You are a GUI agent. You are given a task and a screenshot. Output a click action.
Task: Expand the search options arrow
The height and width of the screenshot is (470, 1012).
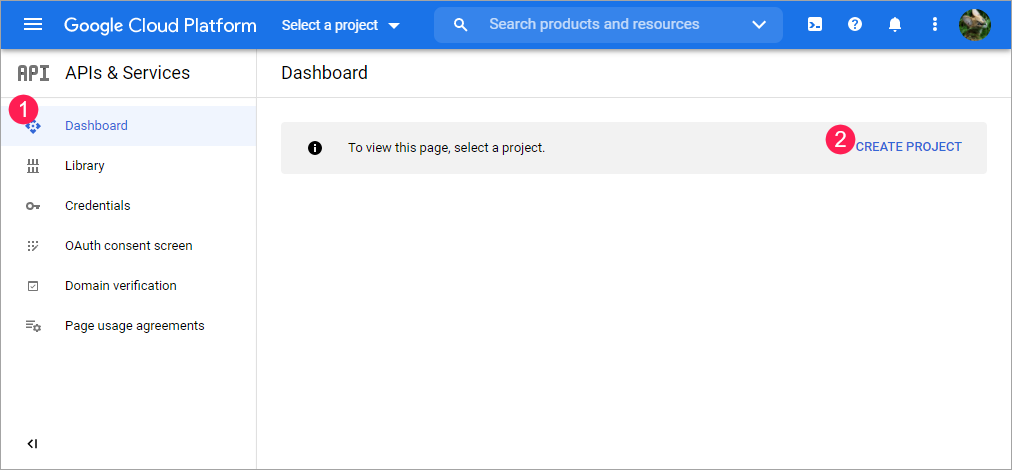[x=759, y=25]
